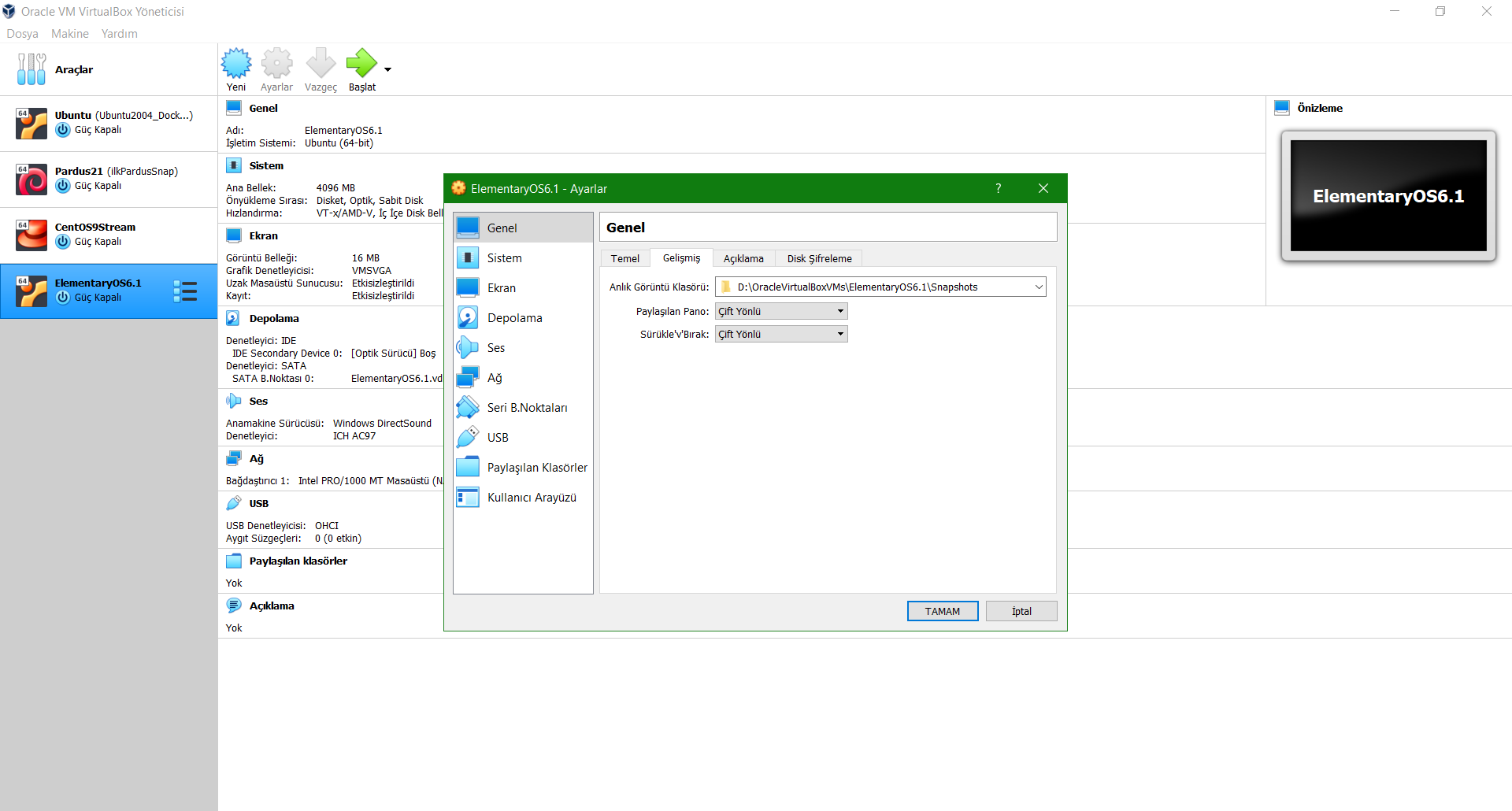Click the OHCI USB controller value
Viewport: 1512px width, 811px height.
327,525
